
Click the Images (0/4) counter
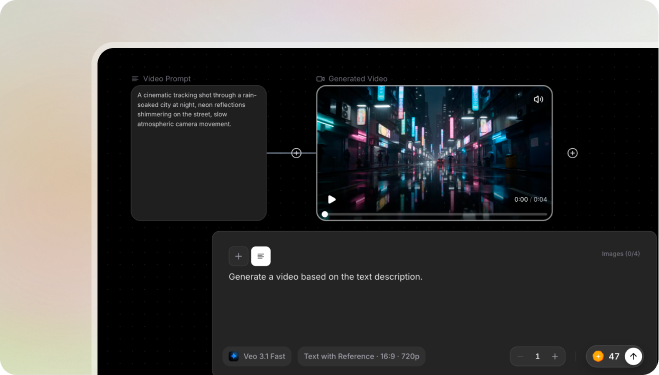pos(621,254)
